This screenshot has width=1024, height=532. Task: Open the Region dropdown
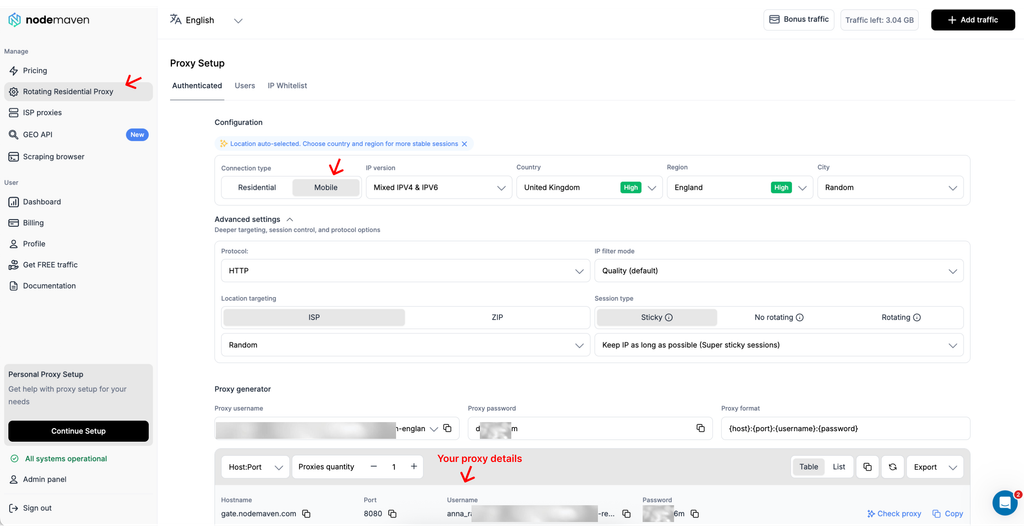point(739,187)
